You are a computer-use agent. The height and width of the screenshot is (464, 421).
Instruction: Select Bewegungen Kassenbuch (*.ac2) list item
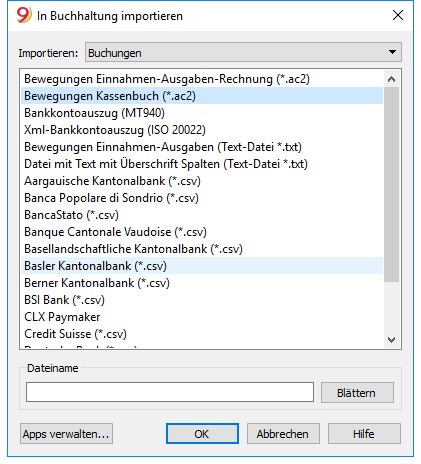[x=202, y=96]
